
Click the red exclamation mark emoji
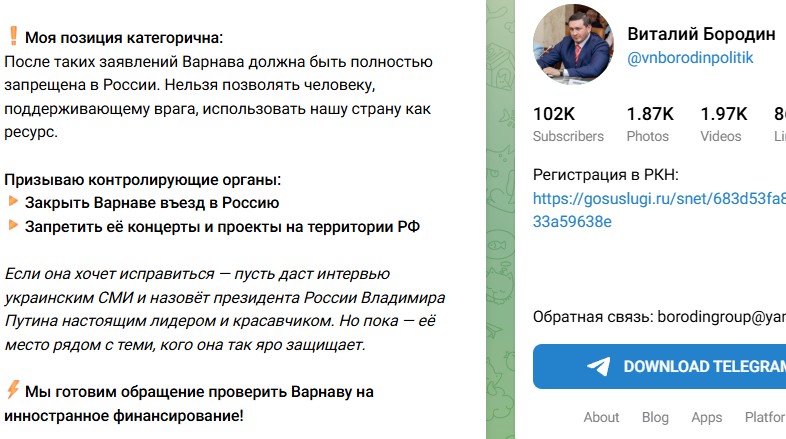tap(13, 38)
